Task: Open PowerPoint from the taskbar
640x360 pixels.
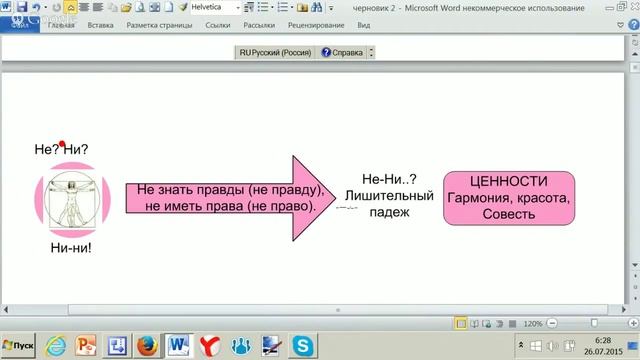Action: tap(86, 346)
